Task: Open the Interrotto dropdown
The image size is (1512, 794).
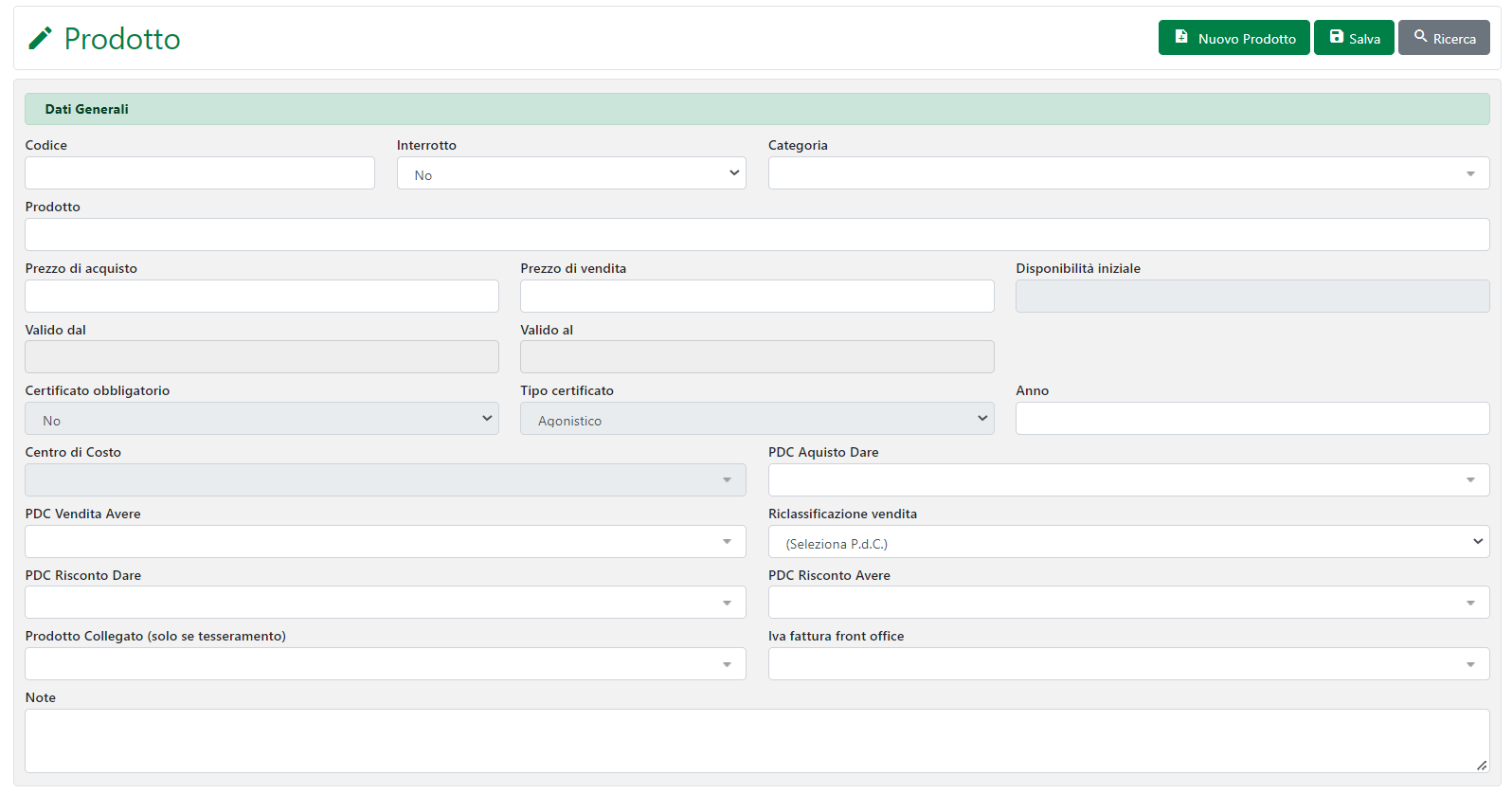Action: (571, 173)
